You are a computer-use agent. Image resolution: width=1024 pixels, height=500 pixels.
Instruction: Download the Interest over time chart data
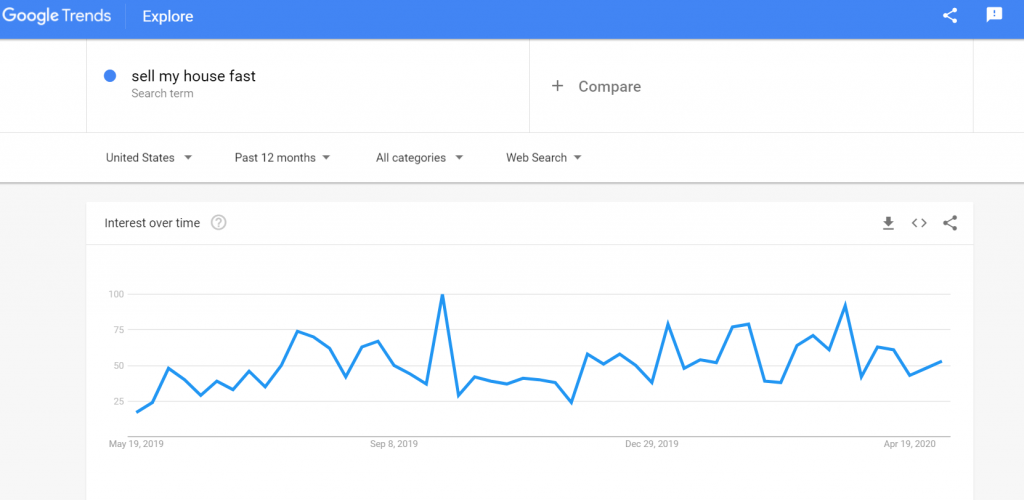click(888, 223)
